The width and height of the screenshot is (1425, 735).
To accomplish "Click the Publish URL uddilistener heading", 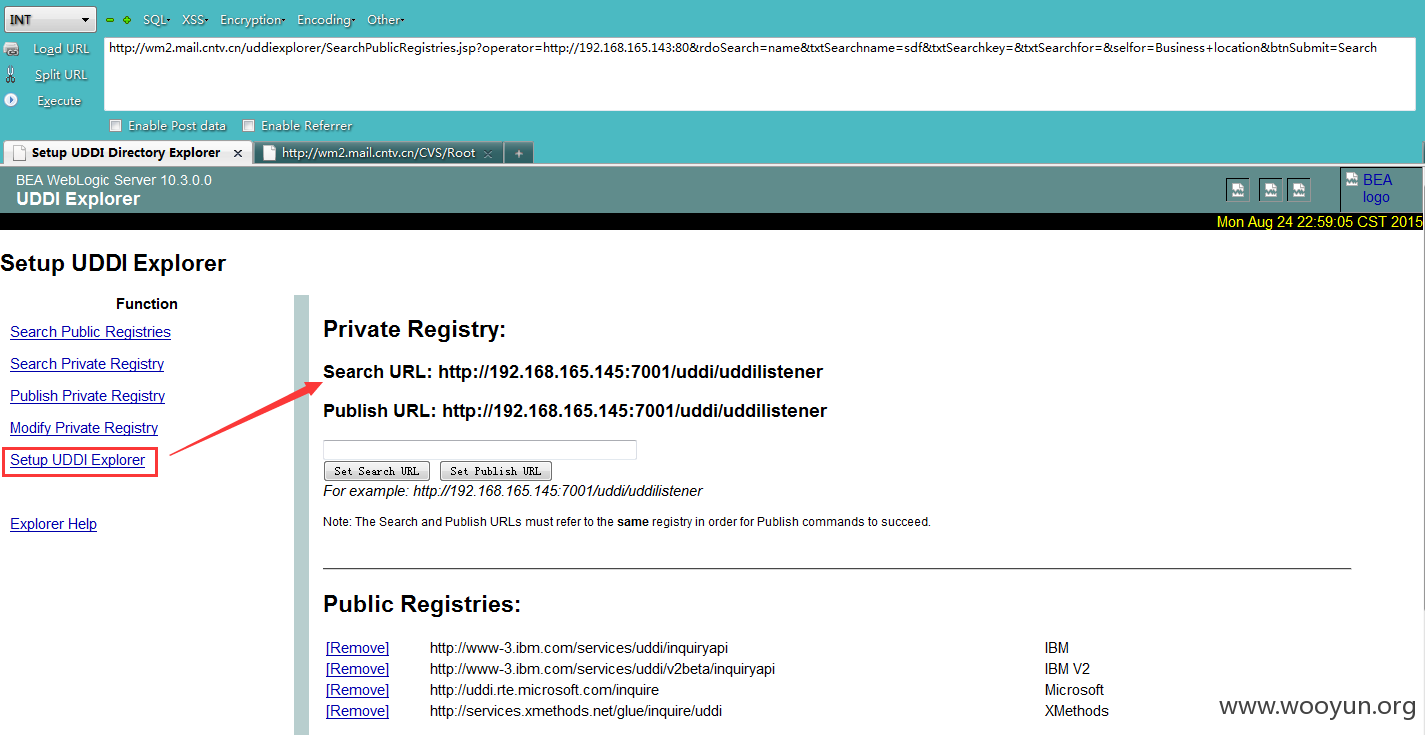I will click(575, 411).
